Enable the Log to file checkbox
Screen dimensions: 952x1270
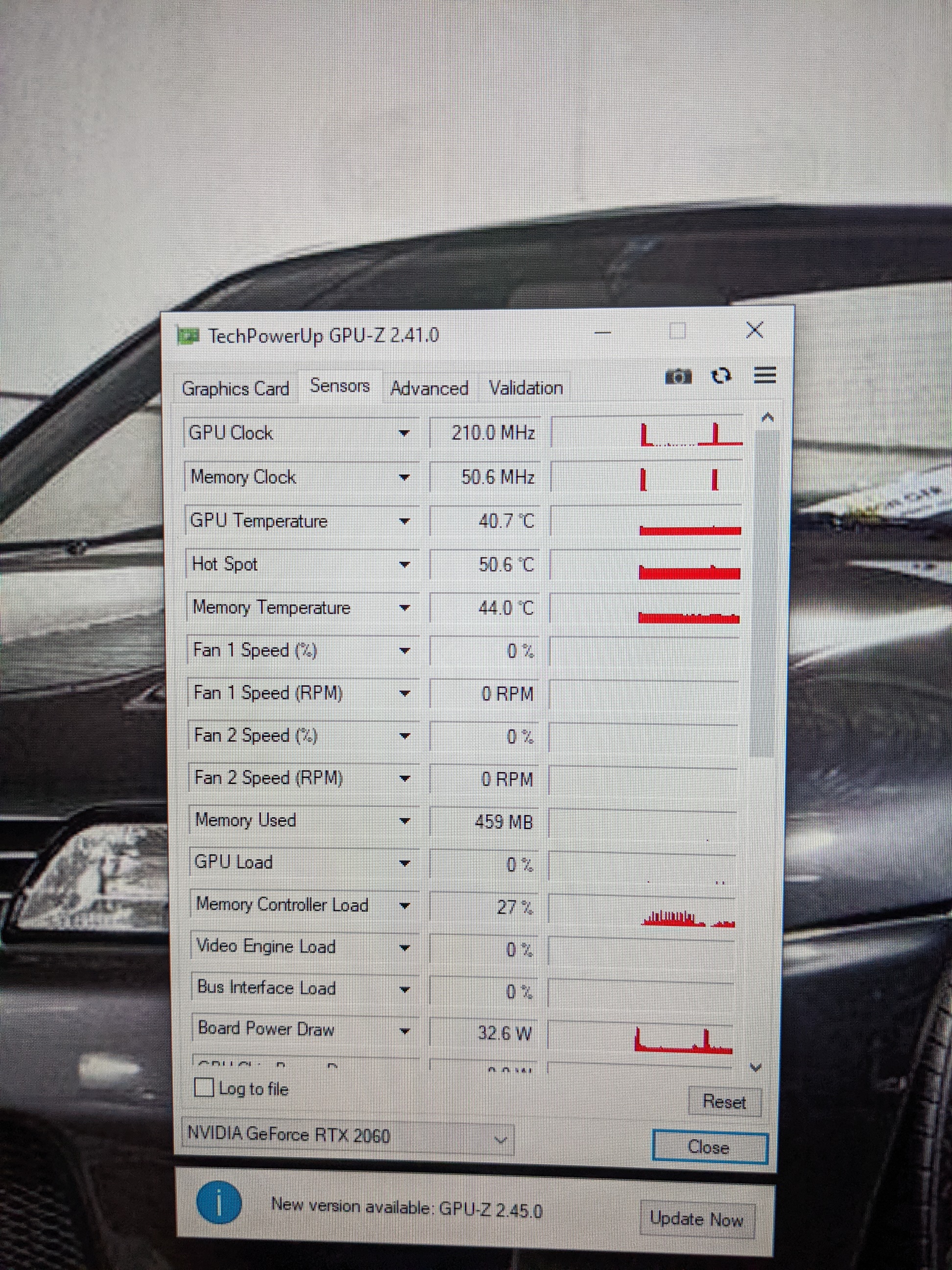point(204,1087)
